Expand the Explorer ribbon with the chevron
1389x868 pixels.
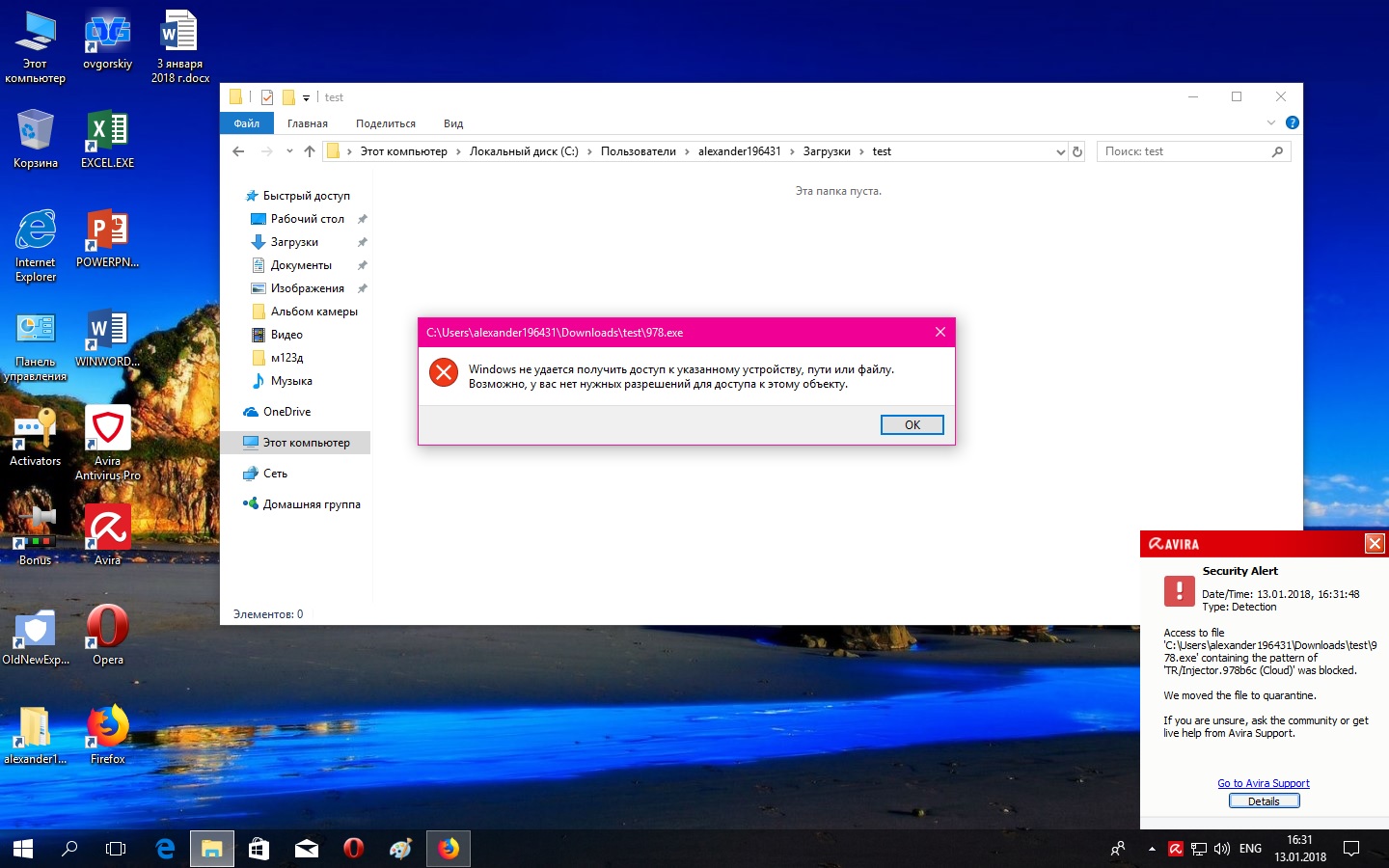click(x=1270, y=122)
